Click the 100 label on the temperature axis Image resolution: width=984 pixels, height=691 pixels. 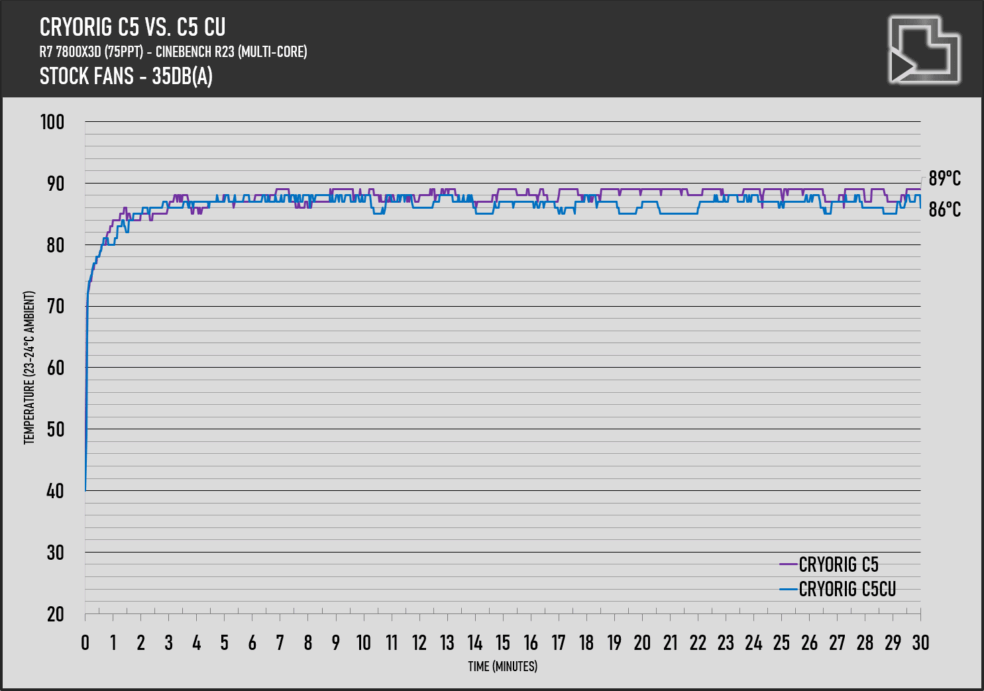(52, 122)
